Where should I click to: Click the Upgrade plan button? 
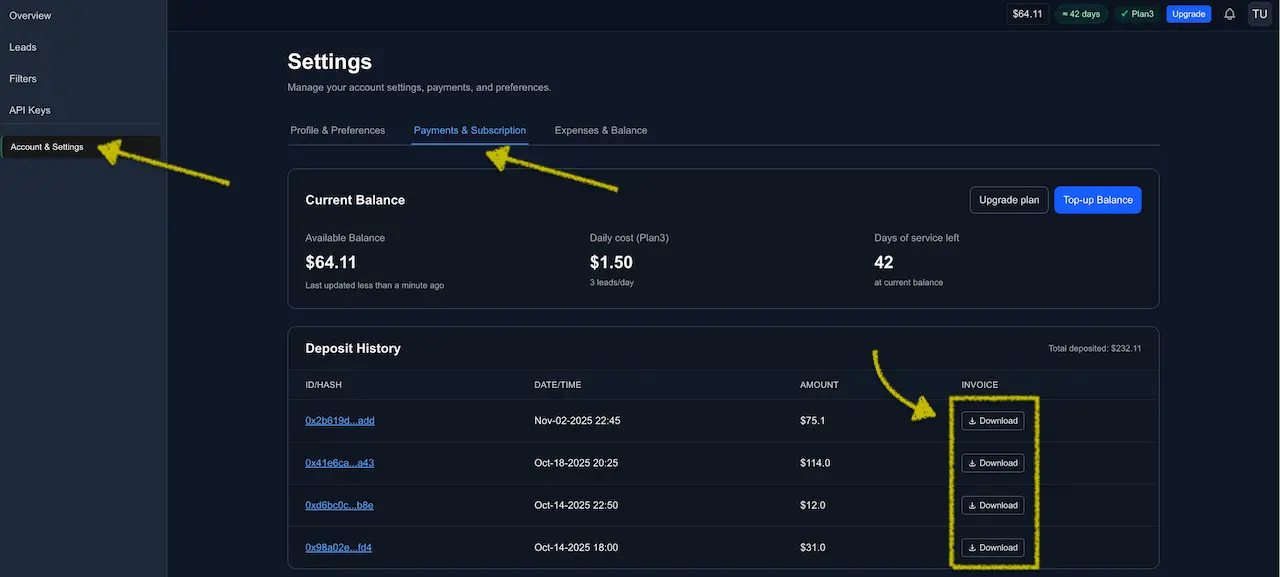click(1008, 199)
